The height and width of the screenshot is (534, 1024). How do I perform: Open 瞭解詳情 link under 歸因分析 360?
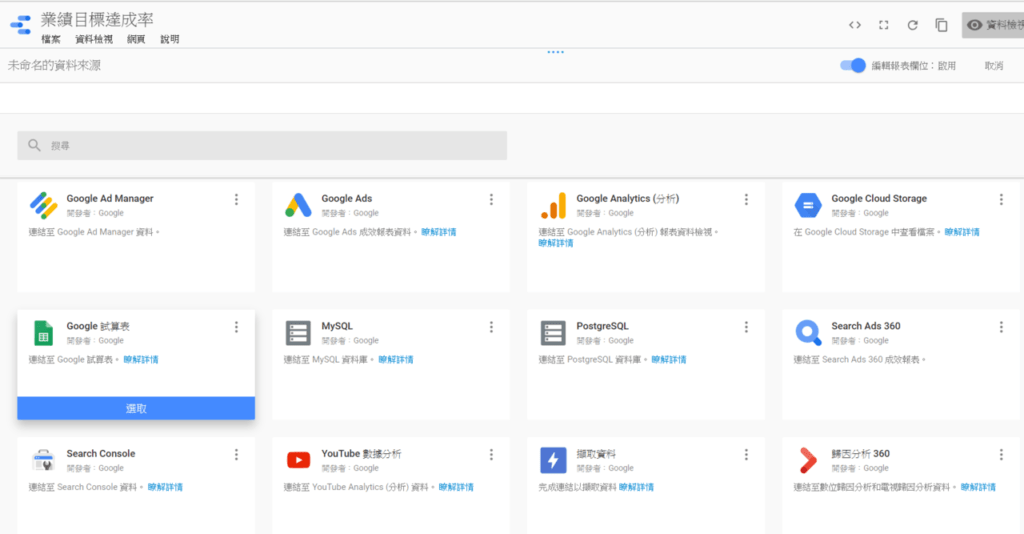click(978, 487)
